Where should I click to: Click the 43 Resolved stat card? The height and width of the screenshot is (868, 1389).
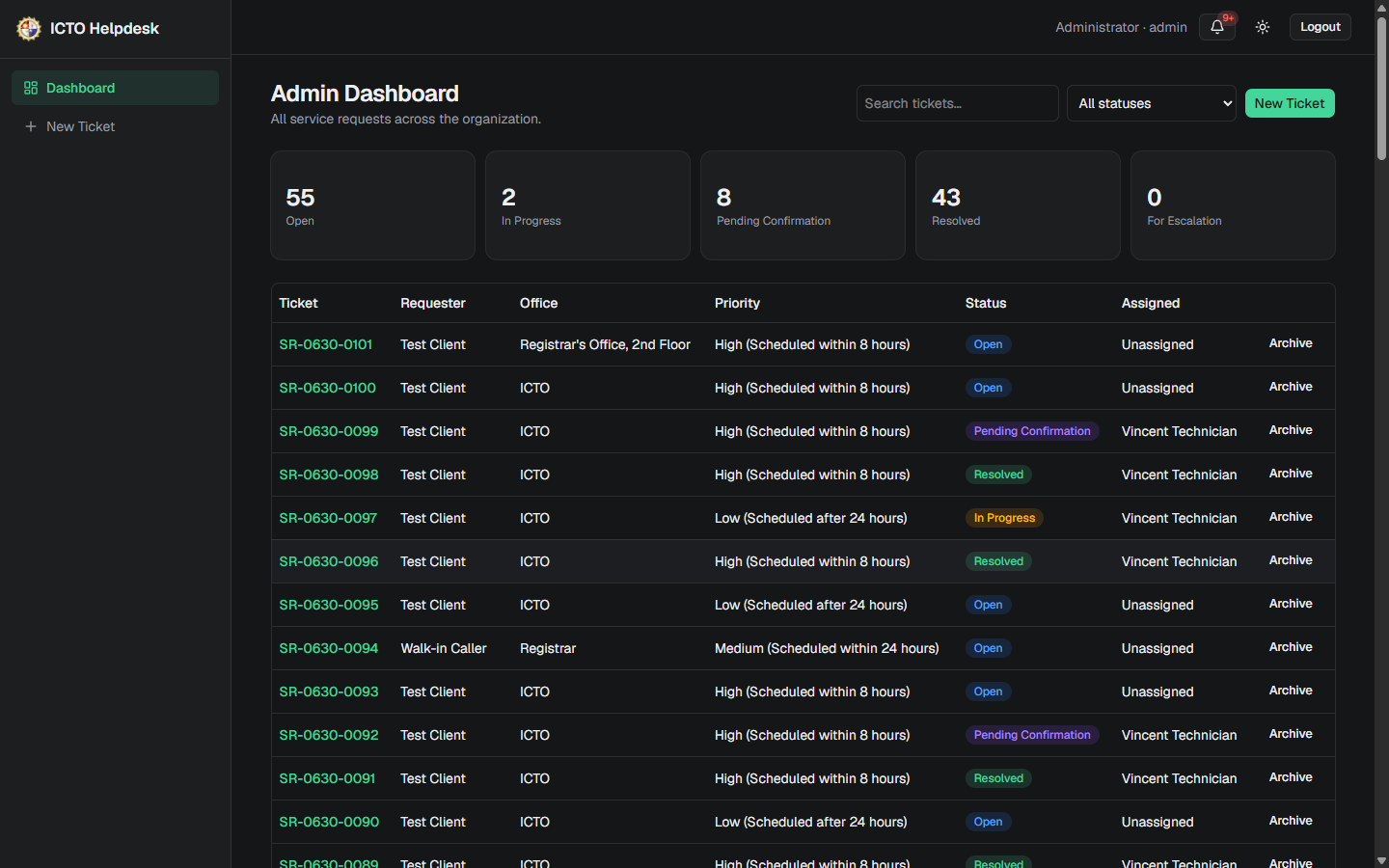click(x=1018, y=205)
